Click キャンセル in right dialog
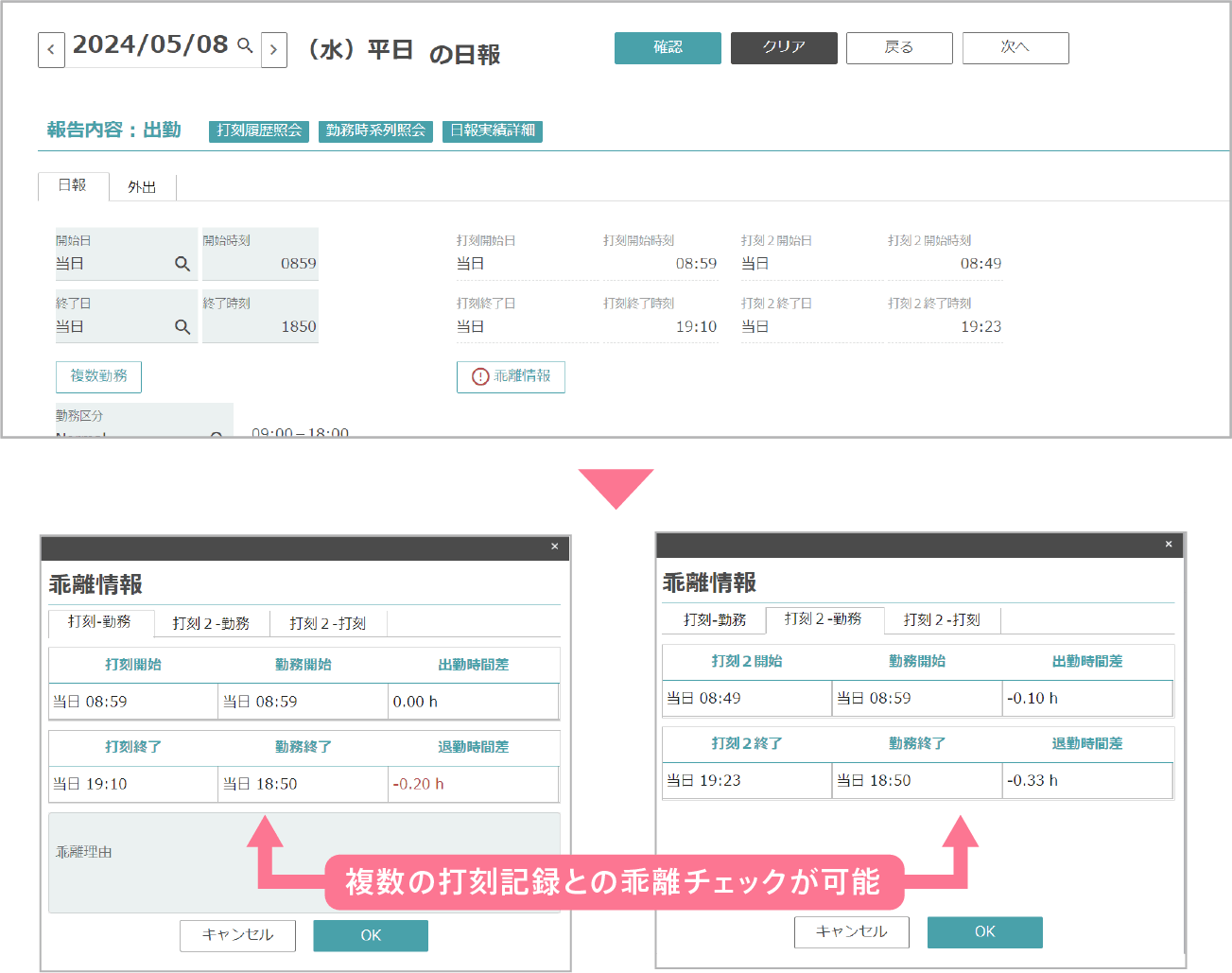1232x973 pixels. pyautogui.click(x=852, y=931)
